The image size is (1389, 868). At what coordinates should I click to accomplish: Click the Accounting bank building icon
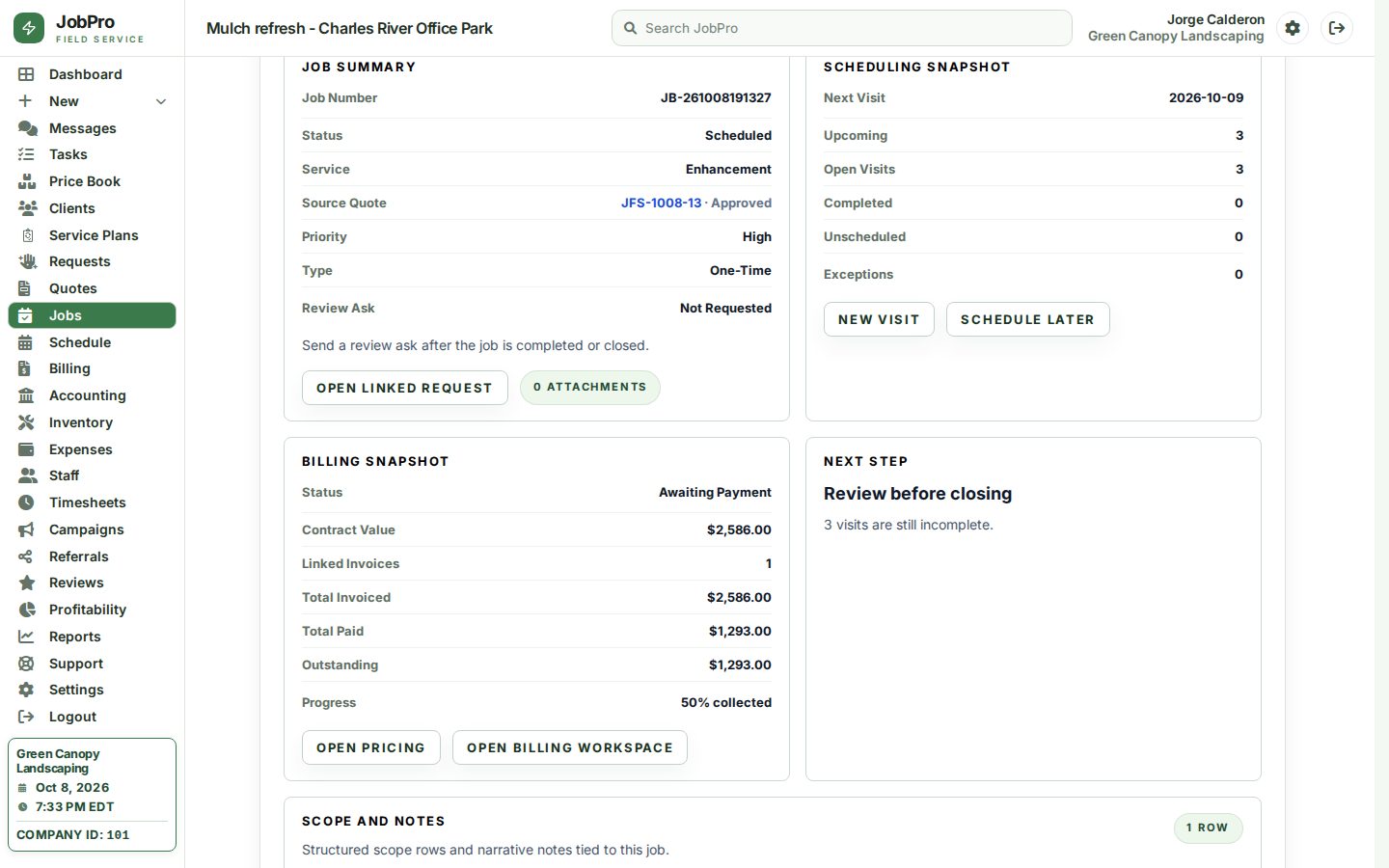(x=26, y=395)
